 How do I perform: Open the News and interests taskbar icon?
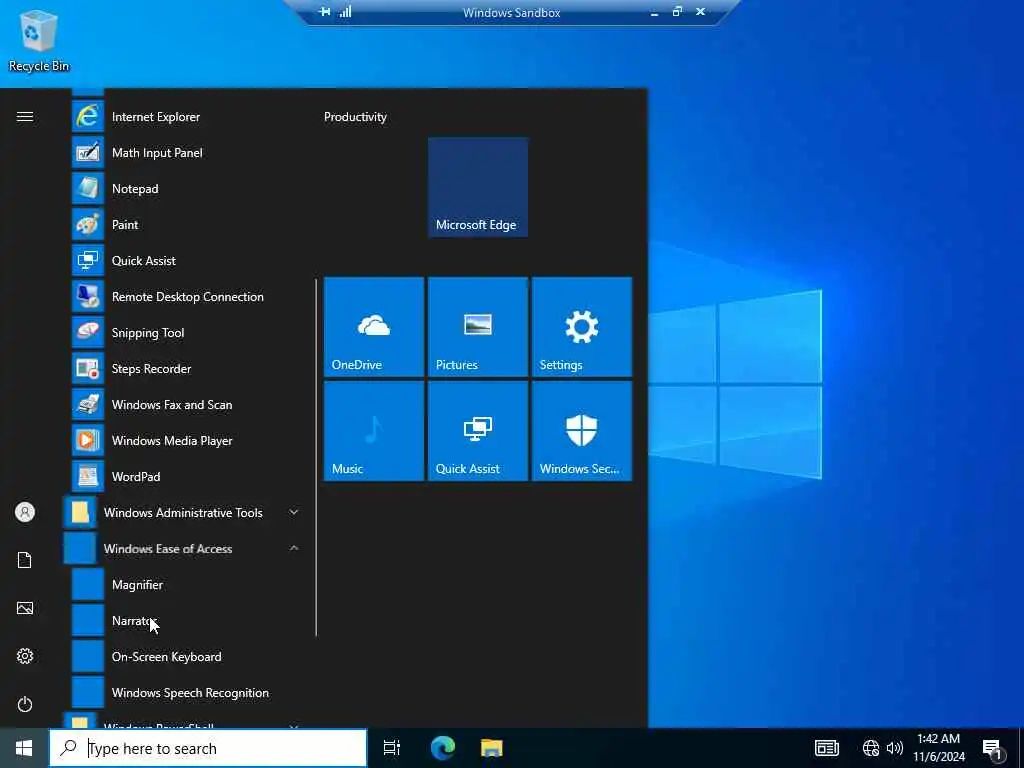827,748
